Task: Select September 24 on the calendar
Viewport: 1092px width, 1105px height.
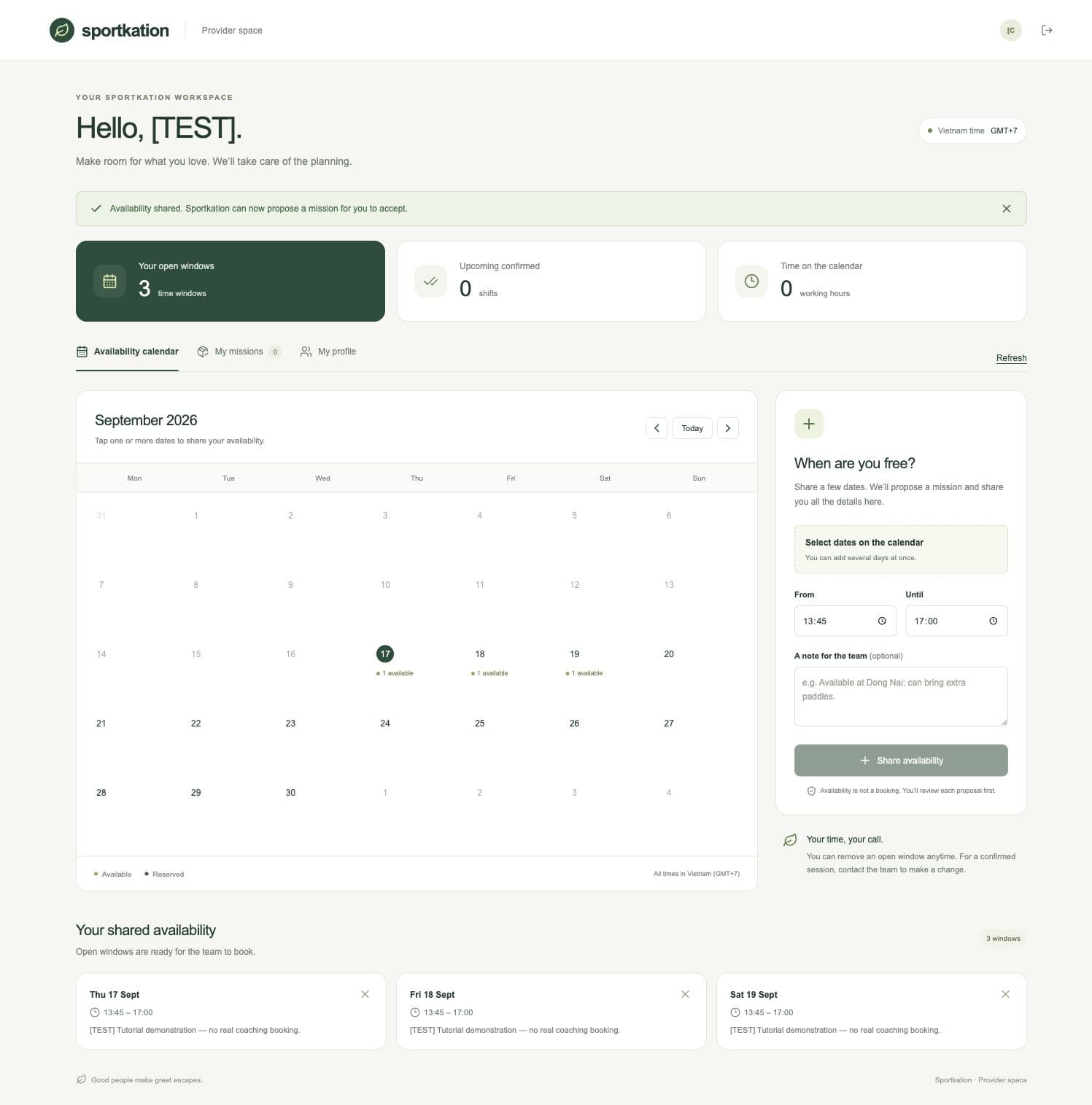Action: point(385,724)
